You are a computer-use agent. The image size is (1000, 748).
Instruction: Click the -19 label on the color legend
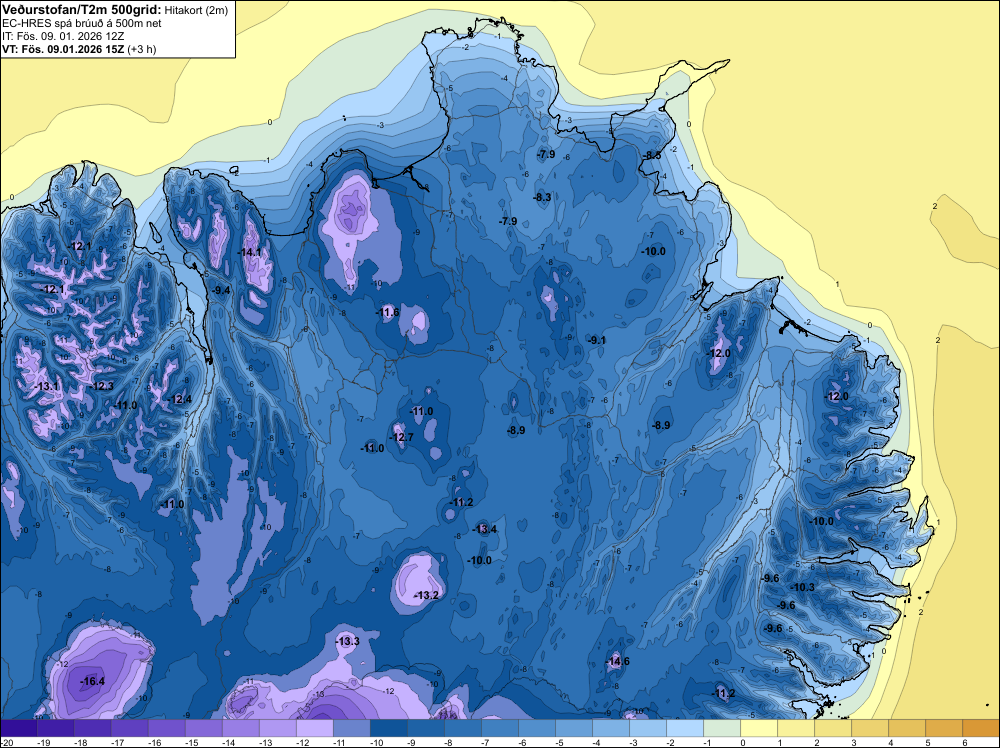click(43, 742)
